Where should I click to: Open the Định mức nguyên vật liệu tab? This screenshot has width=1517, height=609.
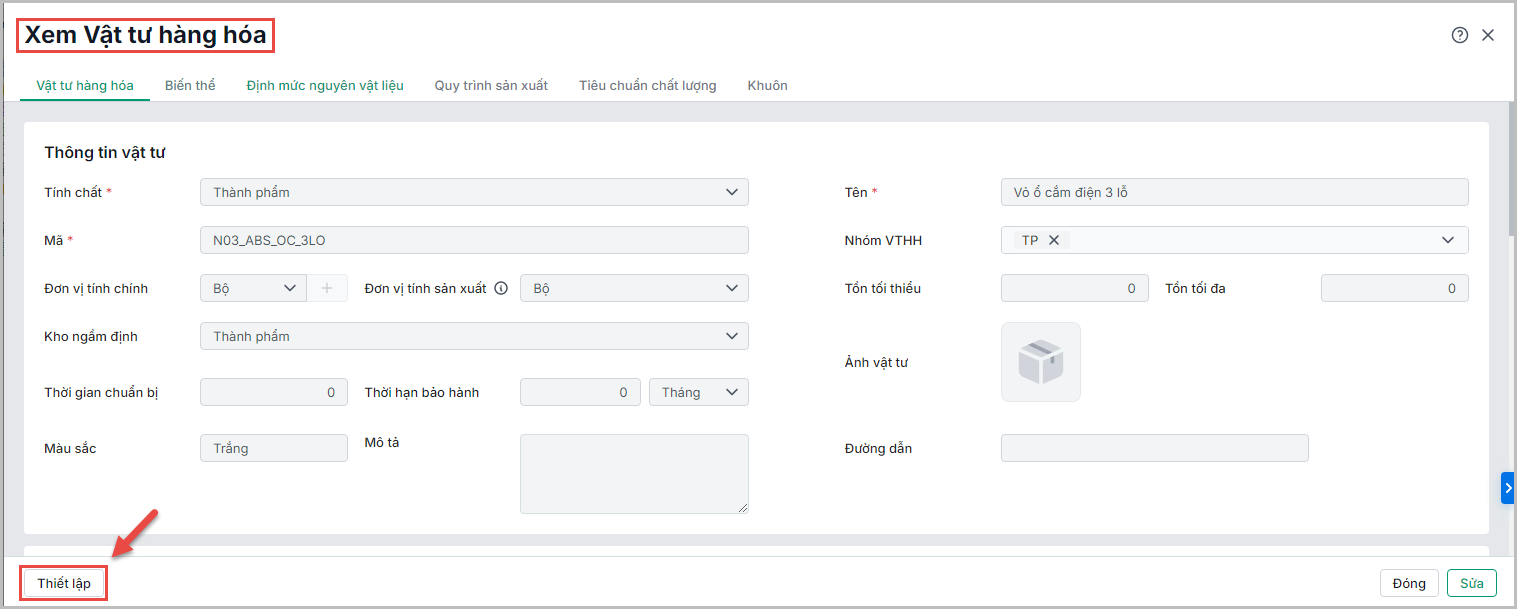pyautogui.click(x=325, y=85)
